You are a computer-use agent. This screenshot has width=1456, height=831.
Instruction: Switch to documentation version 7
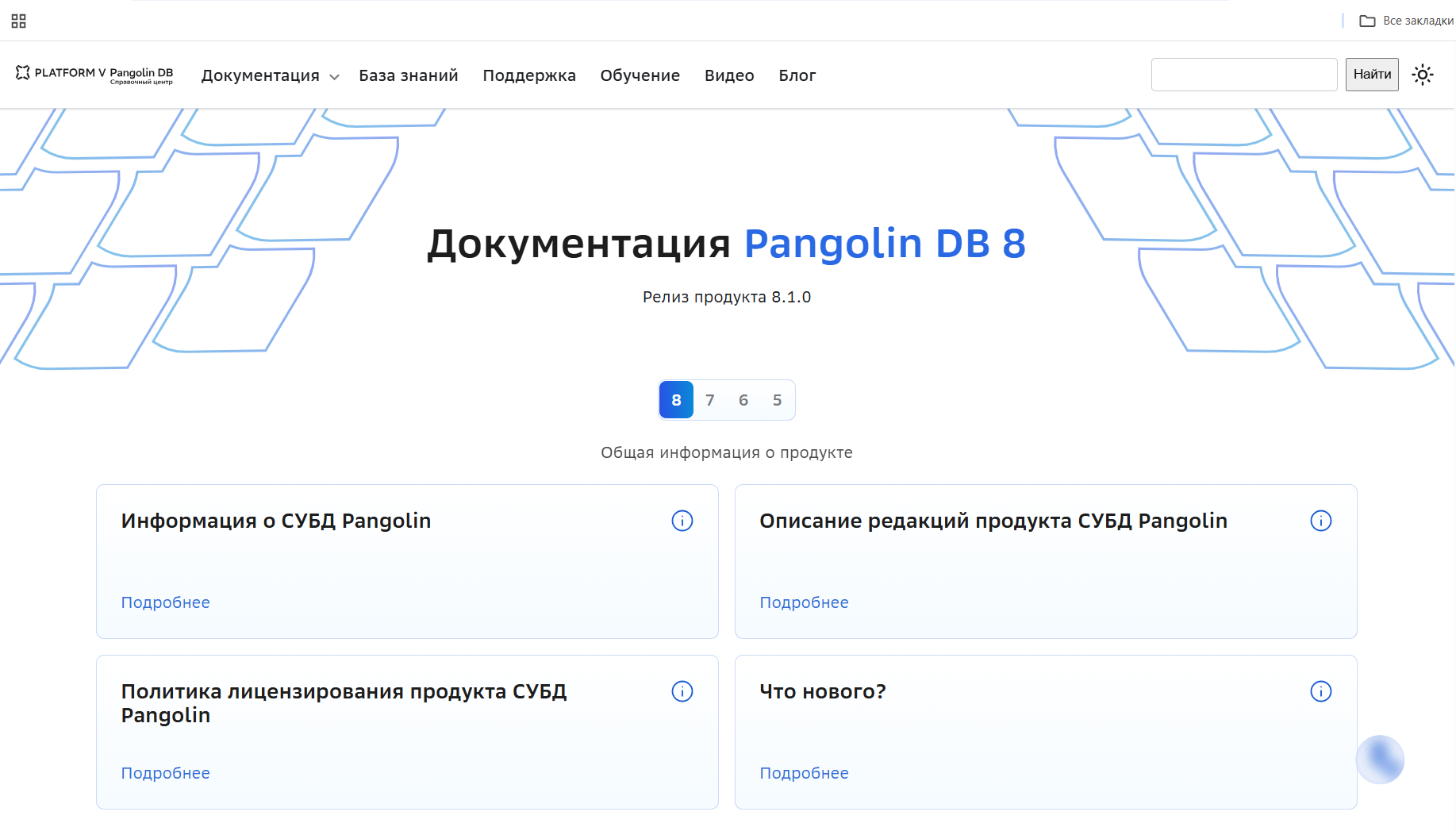tap(710, 400)
